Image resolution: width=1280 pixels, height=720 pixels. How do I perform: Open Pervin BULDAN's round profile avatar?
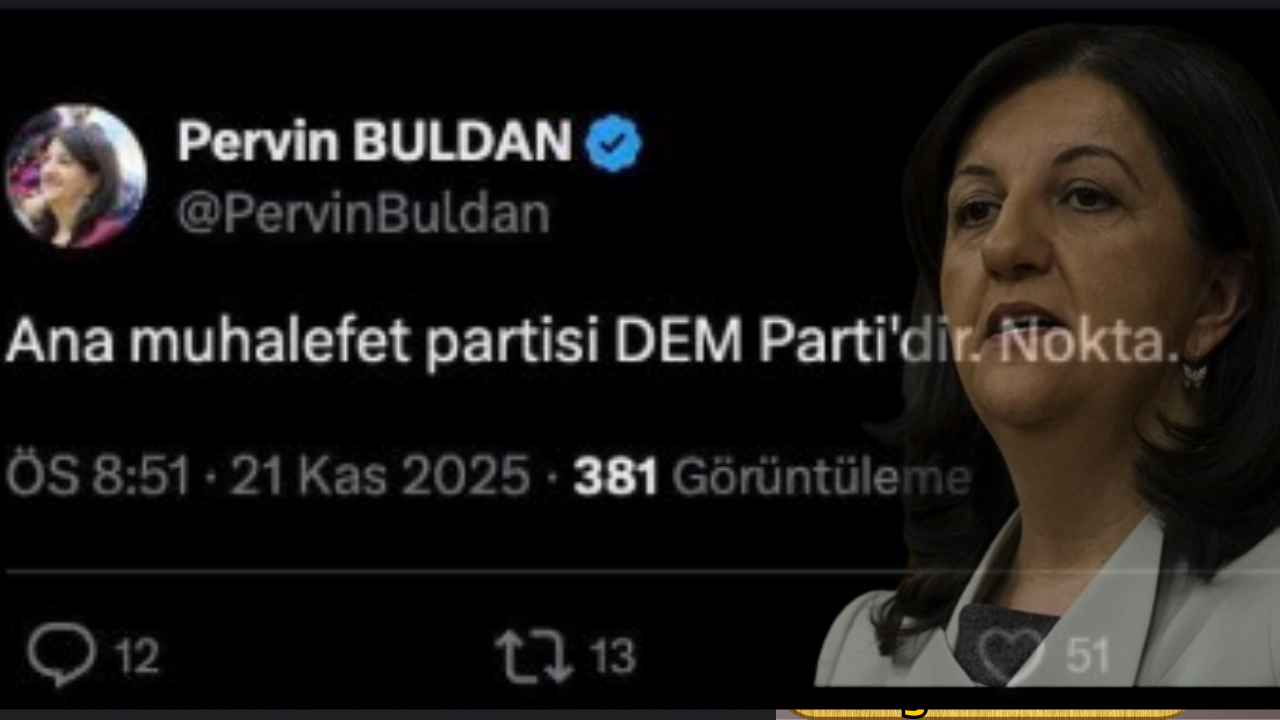(76, 176)
